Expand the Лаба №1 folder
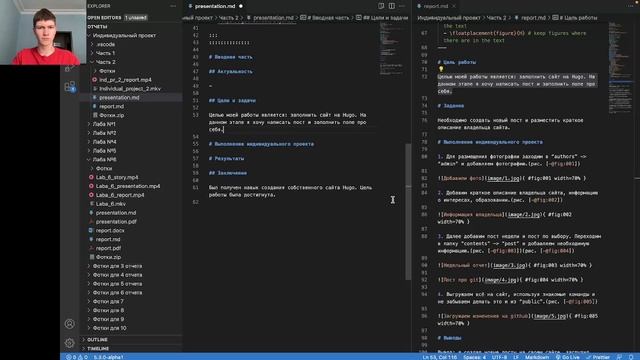 (x=104, y=124)
